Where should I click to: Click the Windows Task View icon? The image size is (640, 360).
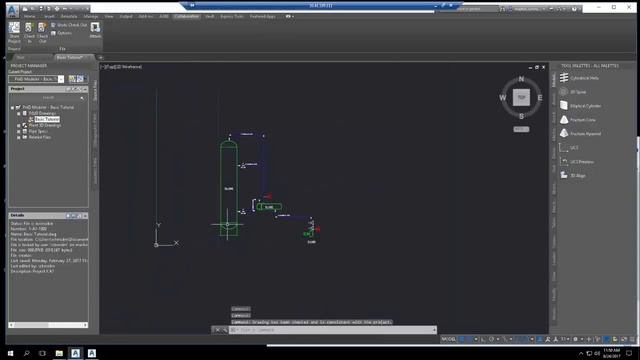click(x=42, y=353)
